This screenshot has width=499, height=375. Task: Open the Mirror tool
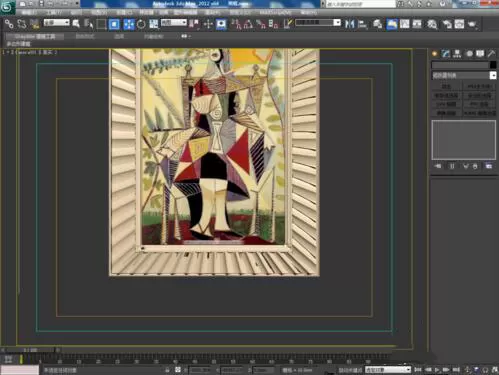pos(349,24)
